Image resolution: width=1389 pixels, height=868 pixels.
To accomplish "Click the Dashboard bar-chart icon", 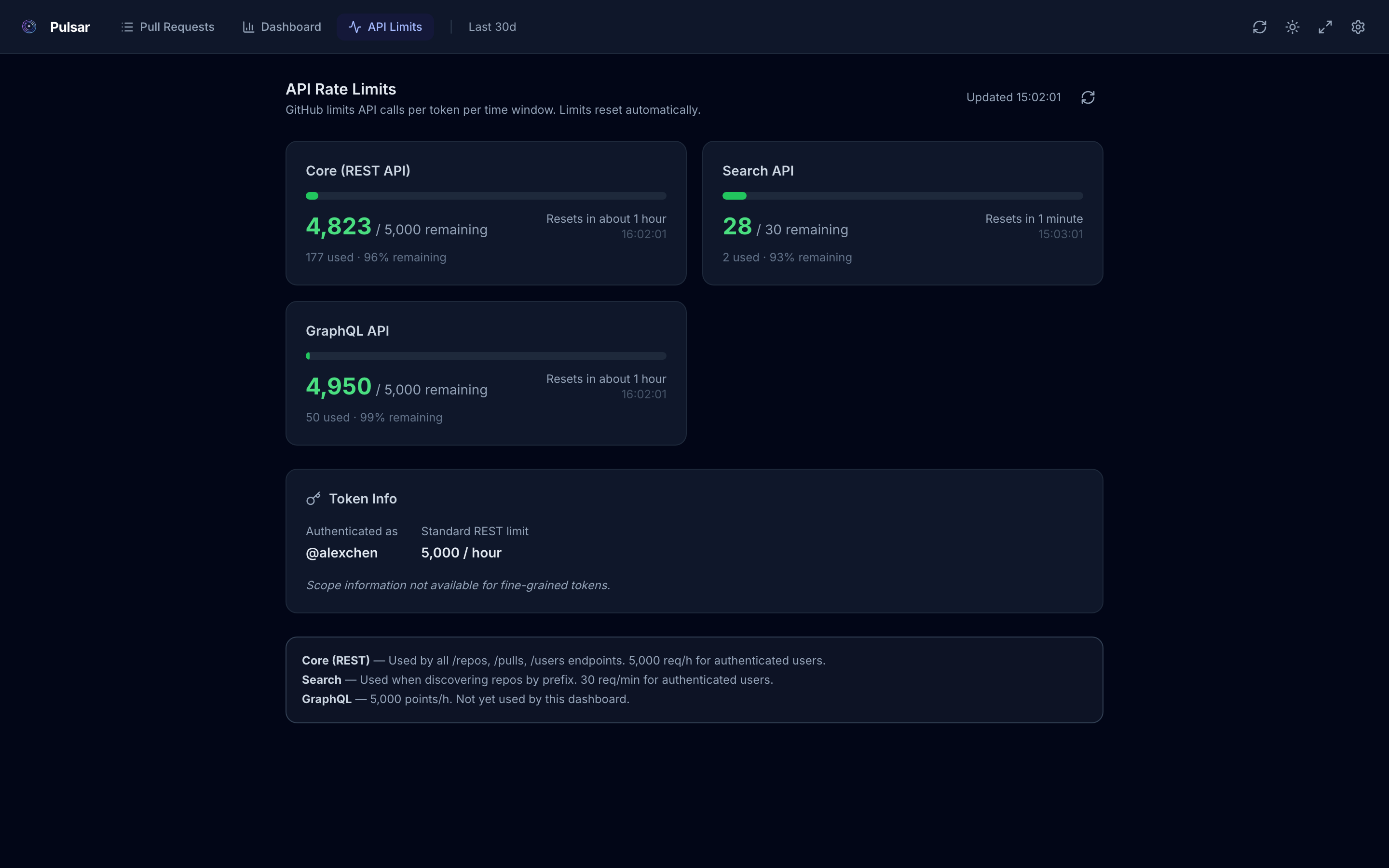I will 248,27.
